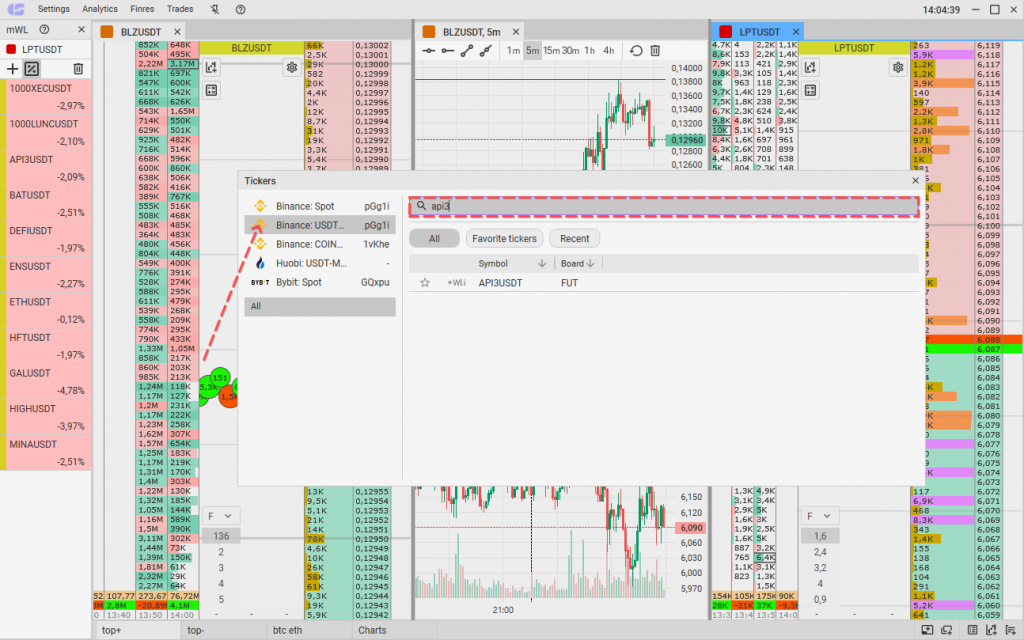The image size is (1024, 640).
Task: Delete chart drawings with trash icon
Action: 655,50
